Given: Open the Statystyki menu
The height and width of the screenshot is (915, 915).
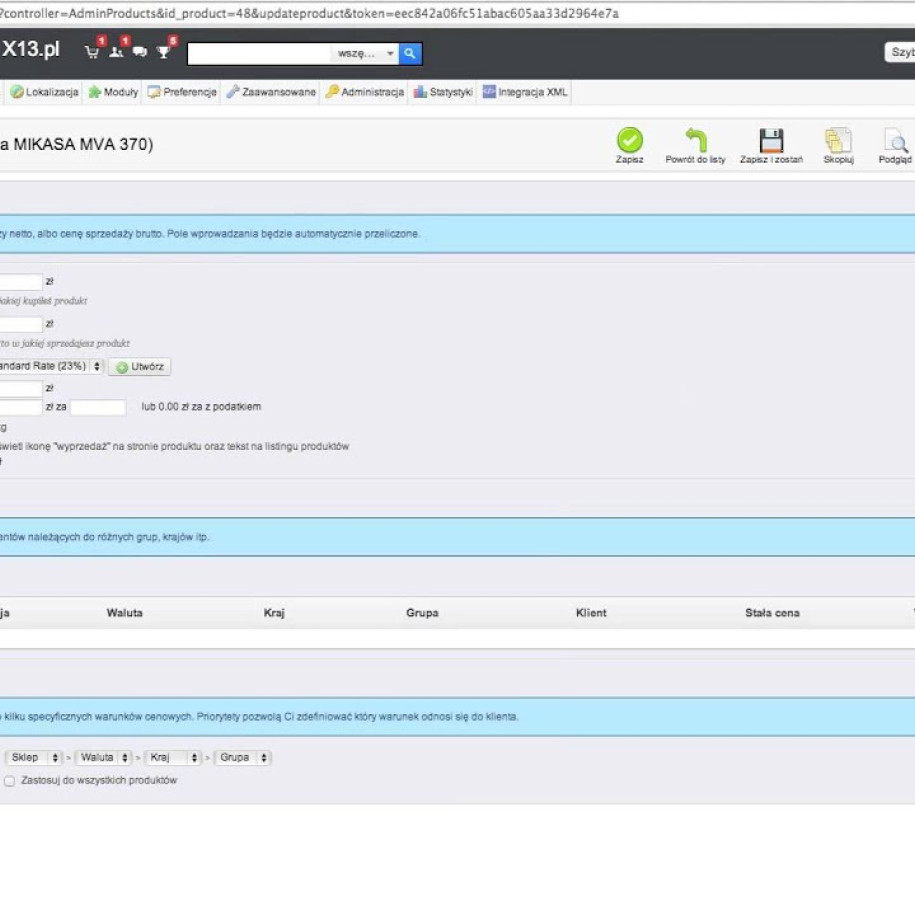Looking at the screenshot, I should (x=443, y=92).
